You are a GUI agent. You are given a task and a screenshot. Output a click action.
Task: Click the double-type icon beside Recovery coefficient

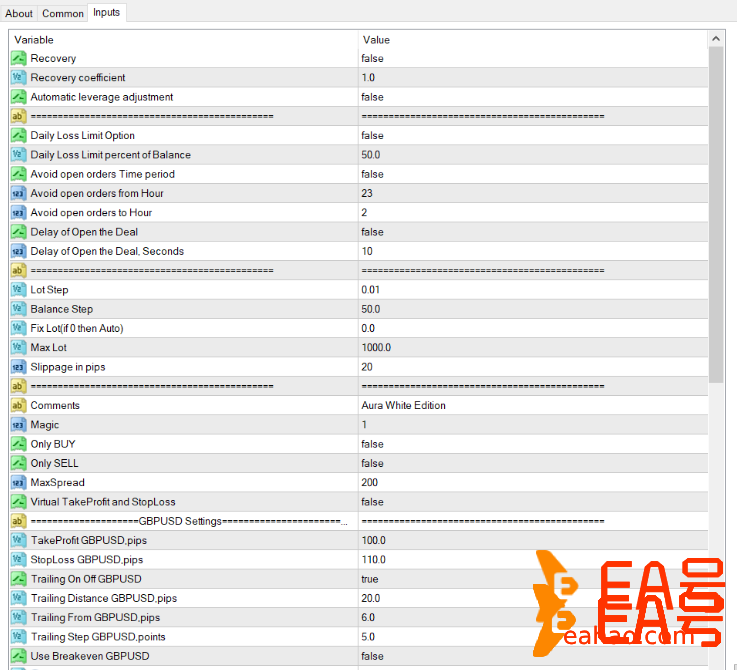[x=18, y=78]
